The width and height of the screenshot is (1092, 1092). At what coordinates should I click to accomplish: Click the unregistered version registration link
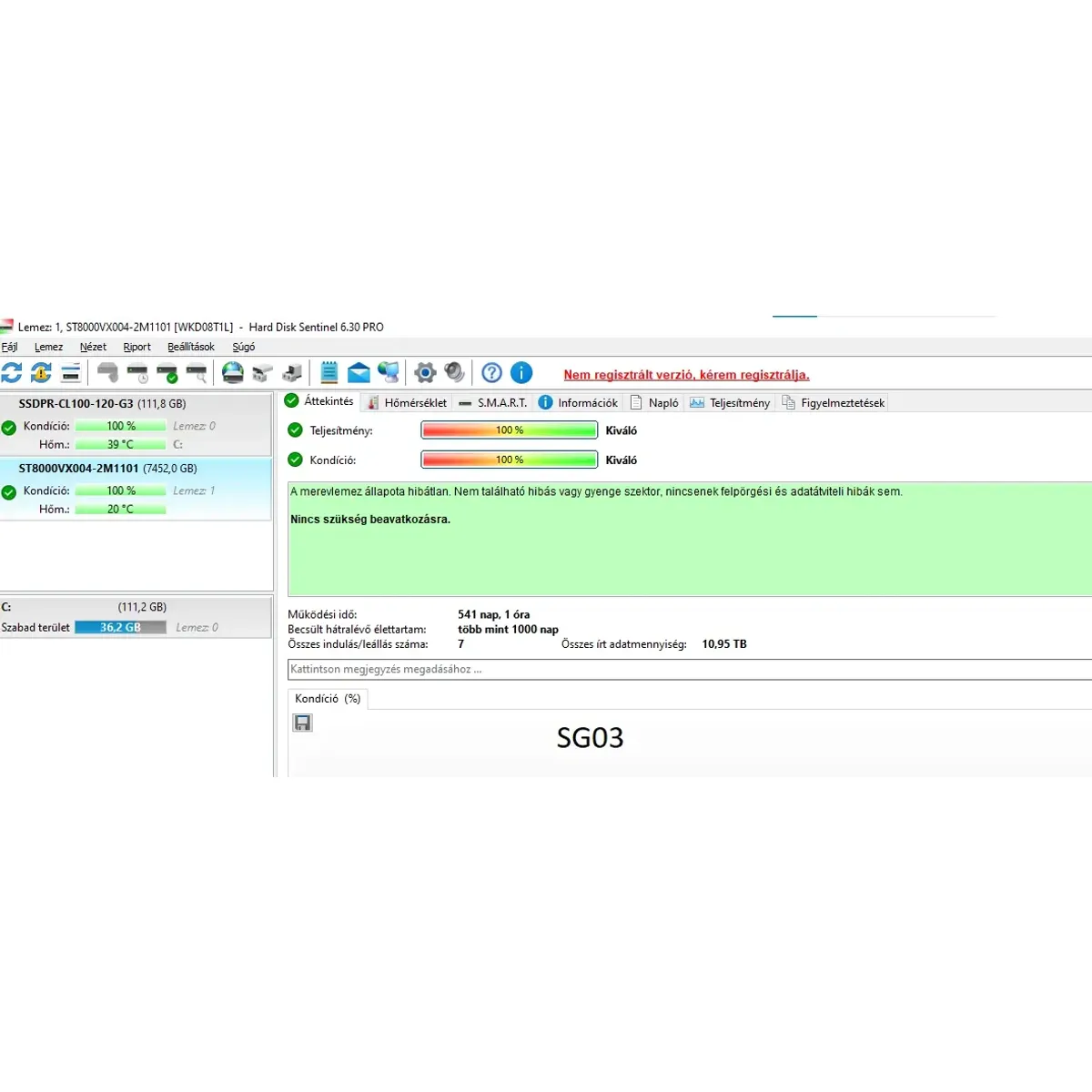coord(686,375)
